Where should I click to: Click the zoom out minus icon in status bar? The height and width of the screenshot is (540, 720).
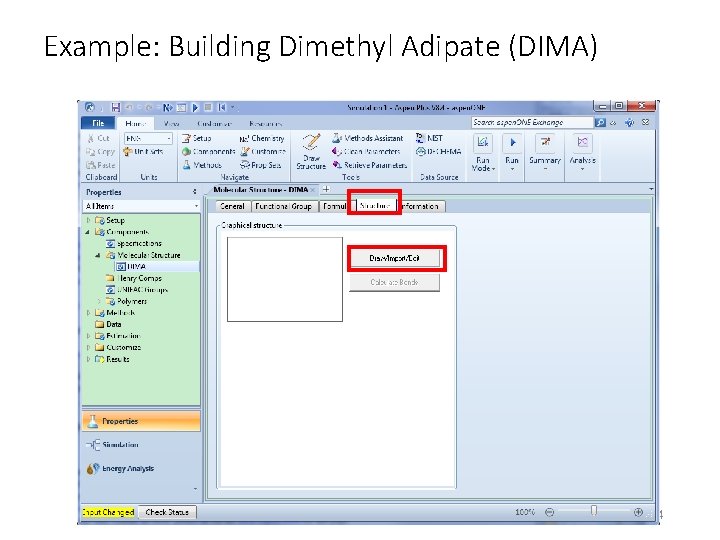pos(549,512)
